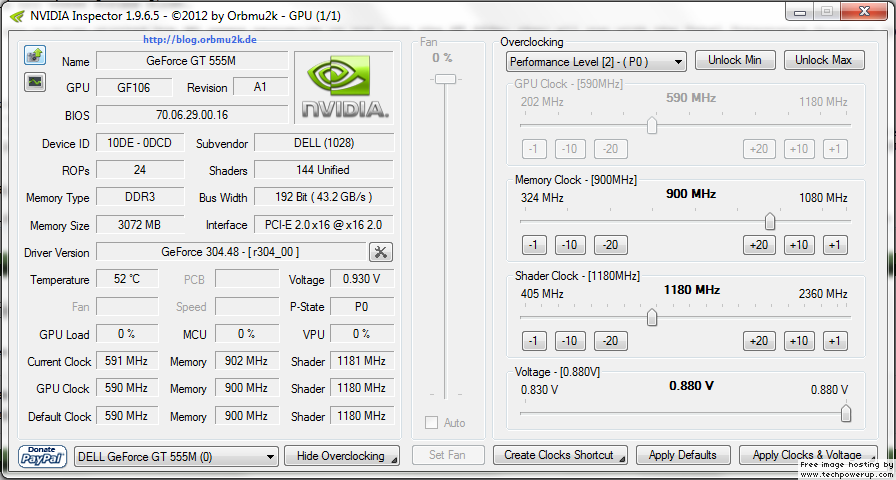Click the Shaders 144 Unified value

tap(324, 170)
